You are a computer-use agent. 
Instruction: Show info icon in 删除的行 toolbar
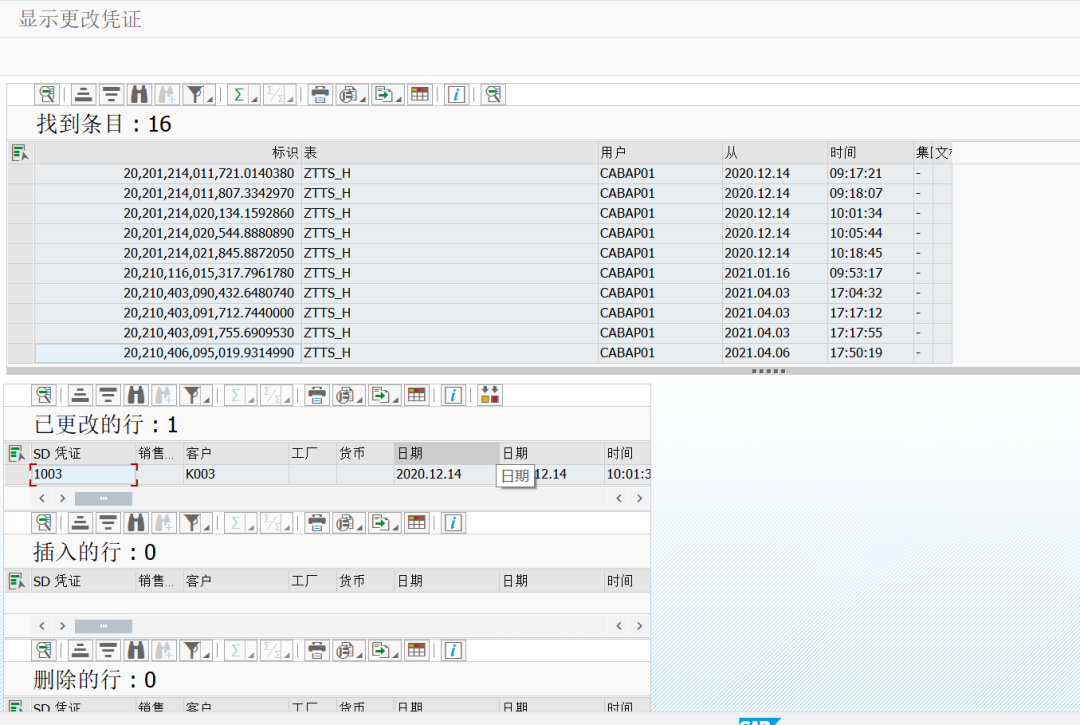pos(453,650)
